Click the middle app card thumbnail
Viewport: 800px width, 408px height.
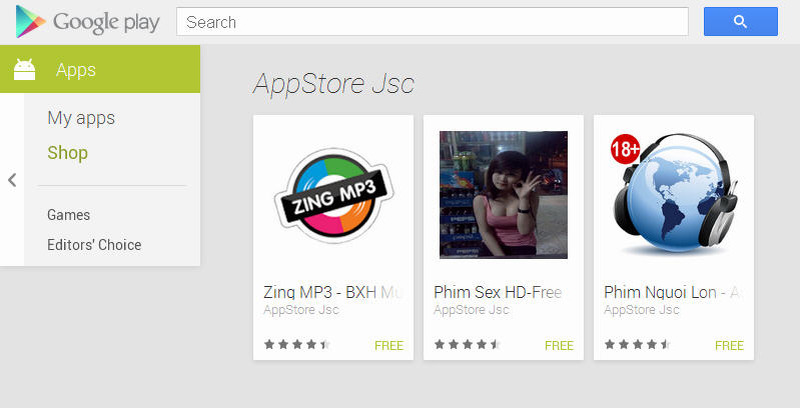504,195
